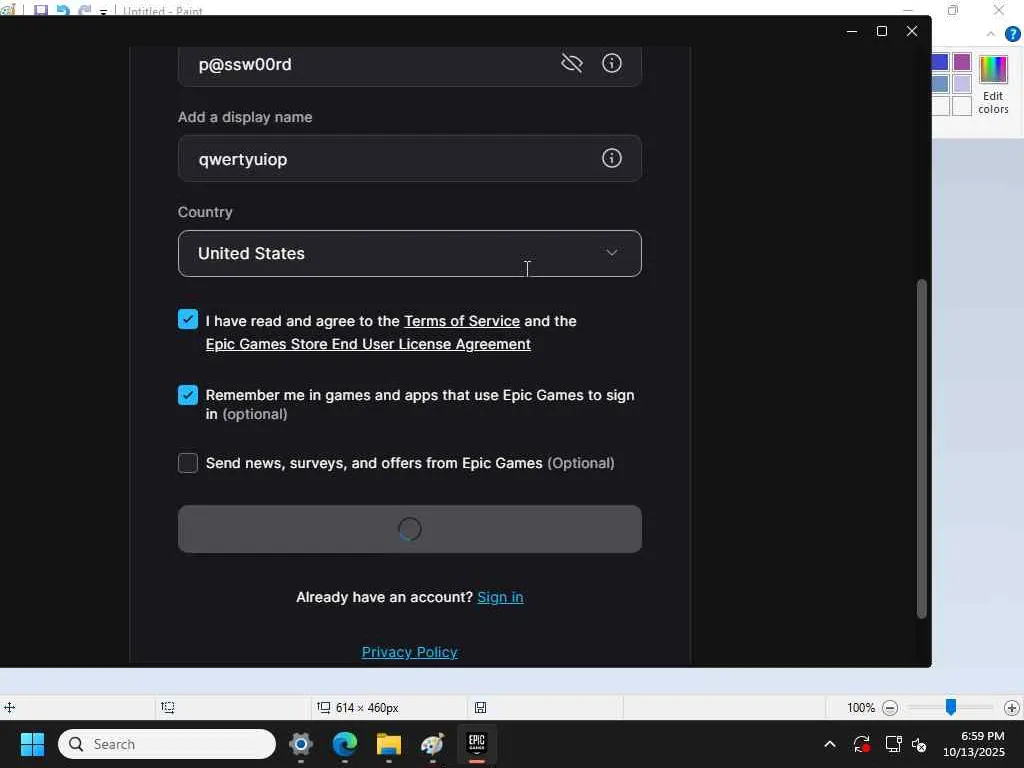Click Redo in Paint quick access toolbar

(x=84, y=10)
